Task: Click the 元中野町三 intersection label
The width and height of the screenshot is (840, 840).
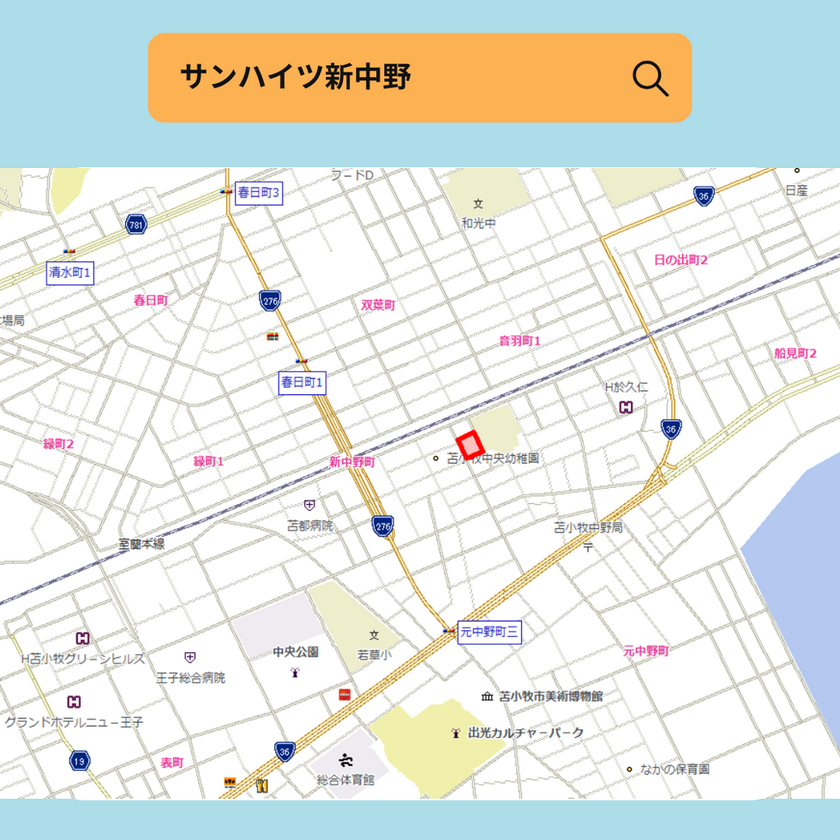Action: point(489,631)
